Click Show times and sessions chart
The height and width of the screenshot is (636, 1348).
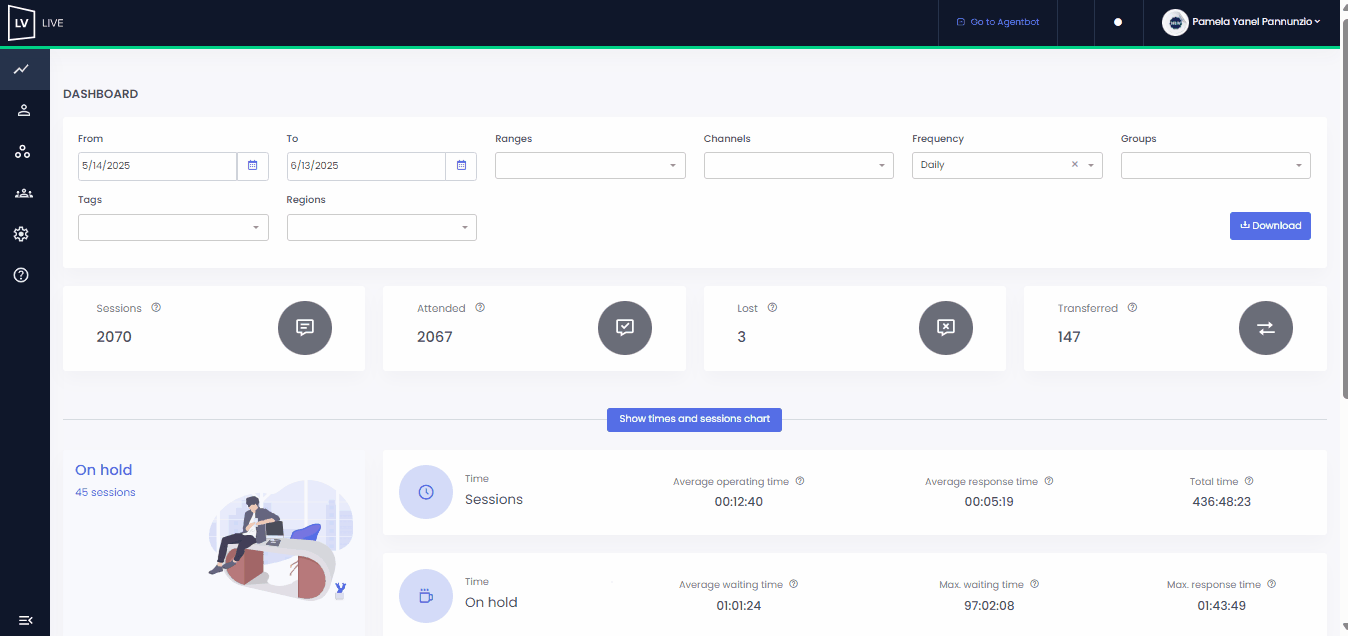point(694,419)
